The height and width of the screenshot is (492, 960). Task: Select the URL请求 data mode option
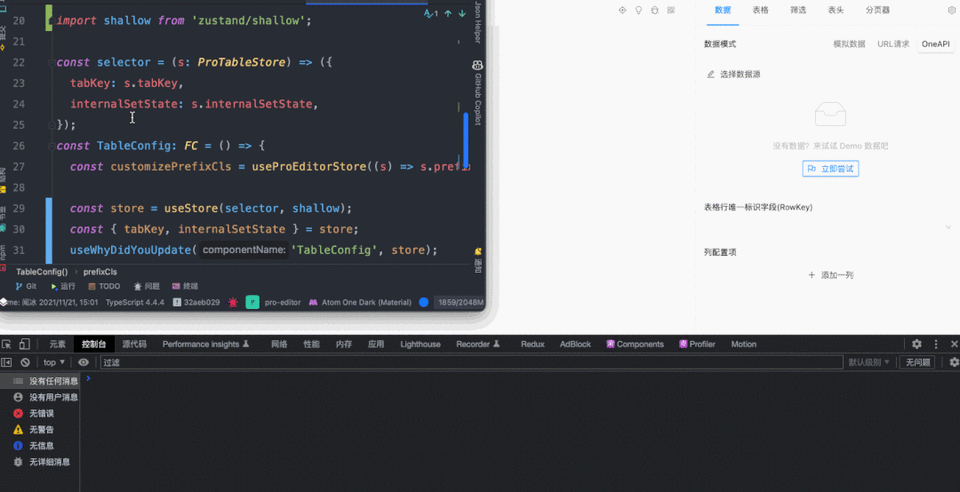tap(893, 44)
